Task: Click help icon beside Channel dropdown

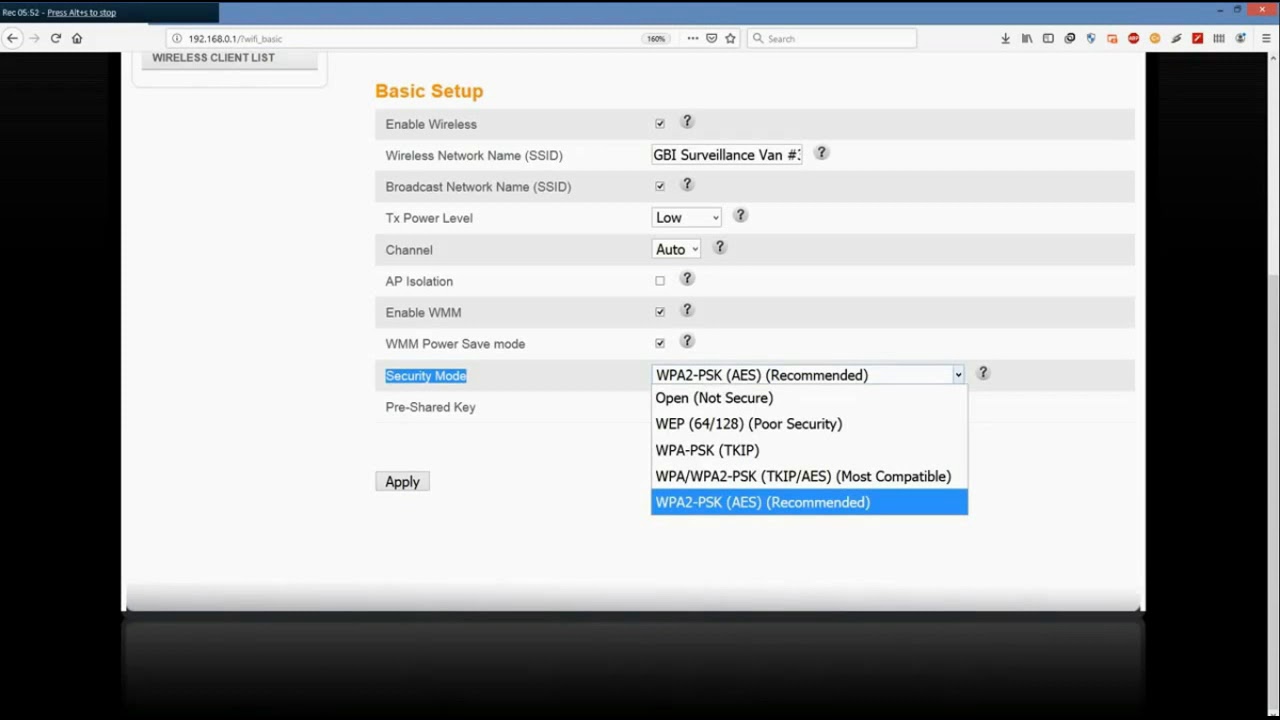Action: pyautogui.click(x=719, y=247)
